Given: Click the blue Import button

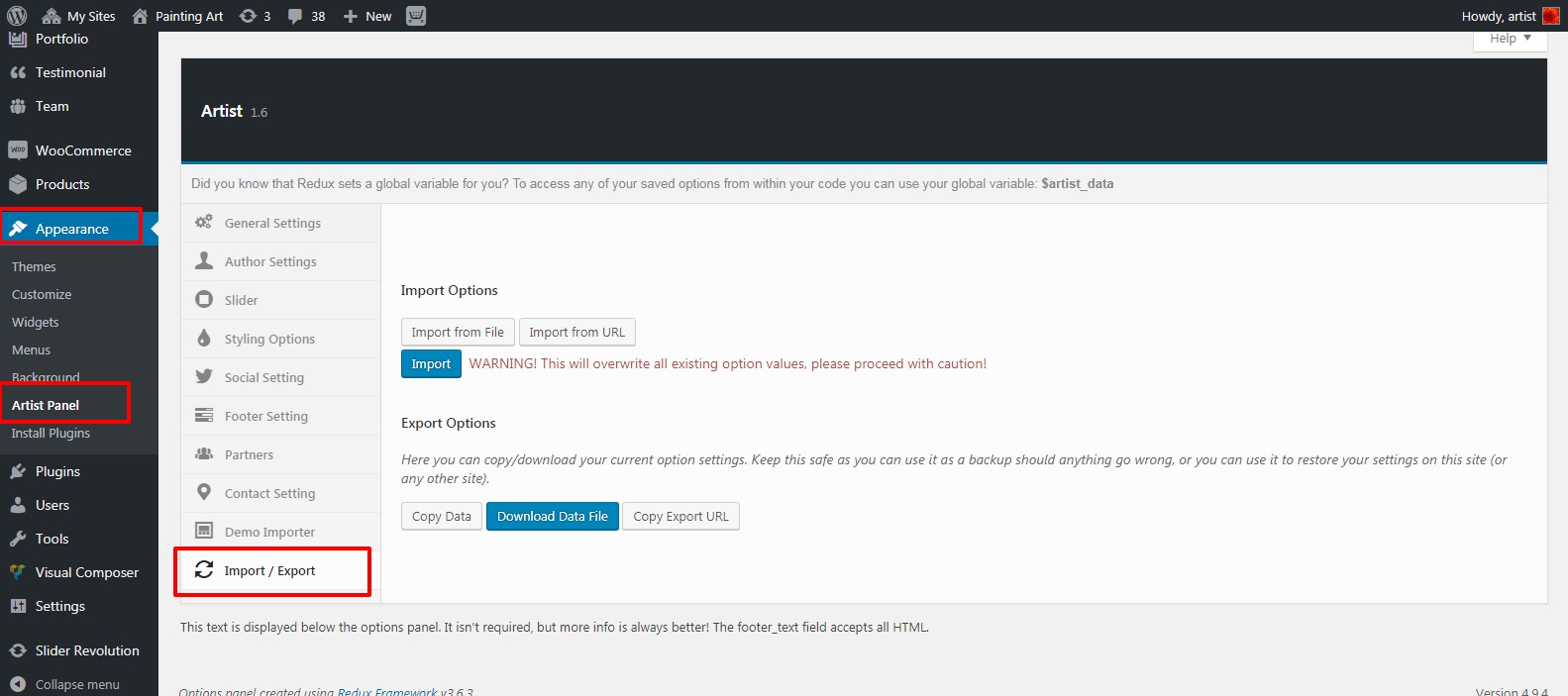Looking at the screenshot, I should [431, 363].
